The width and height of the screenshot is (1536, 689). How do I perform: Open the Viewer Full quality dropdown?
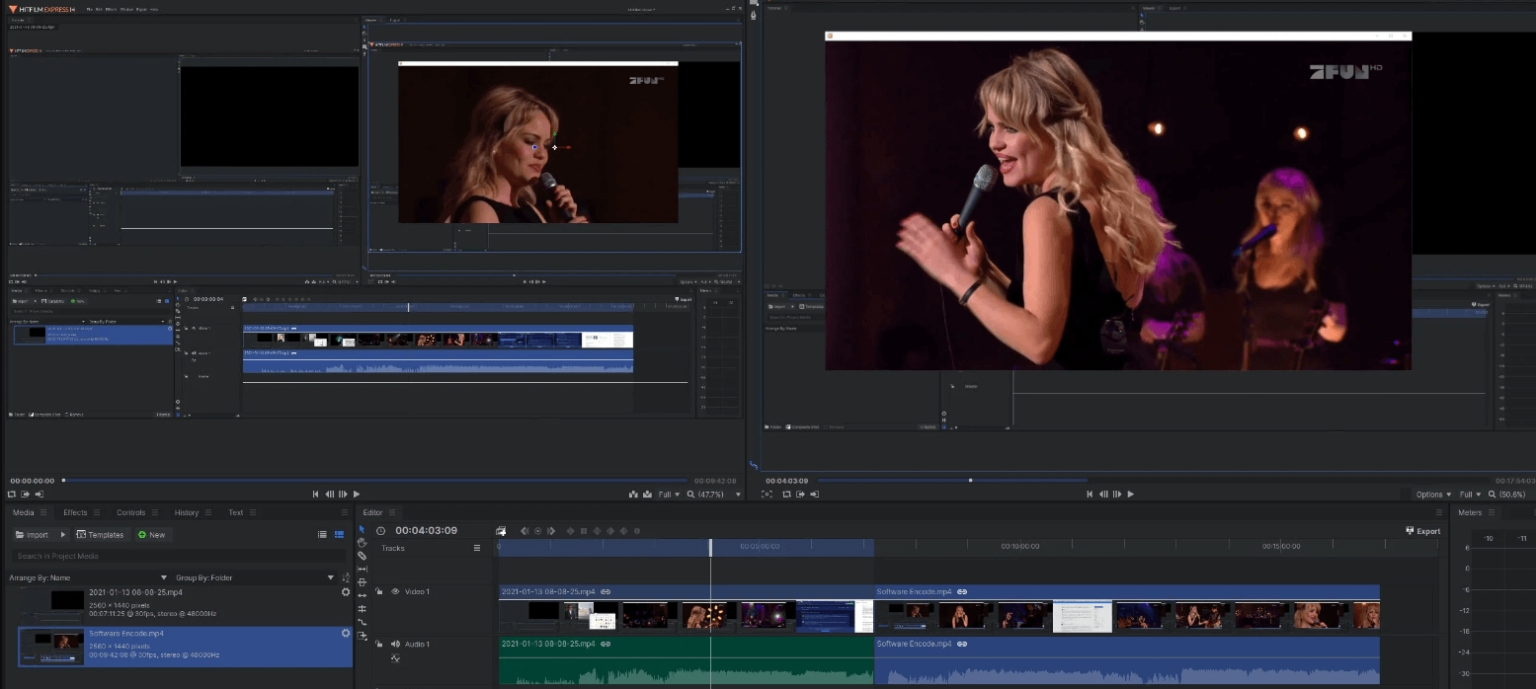coord(1470,494)
